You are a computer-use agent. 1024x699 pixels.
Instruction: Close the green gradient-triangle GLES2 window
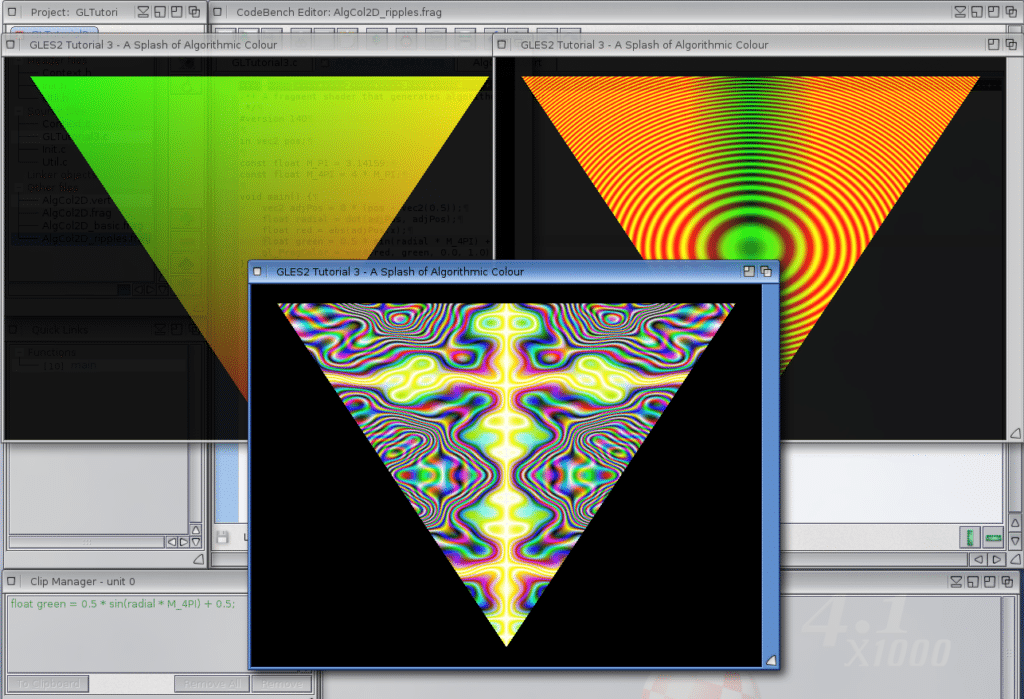(x=10, y=44)
